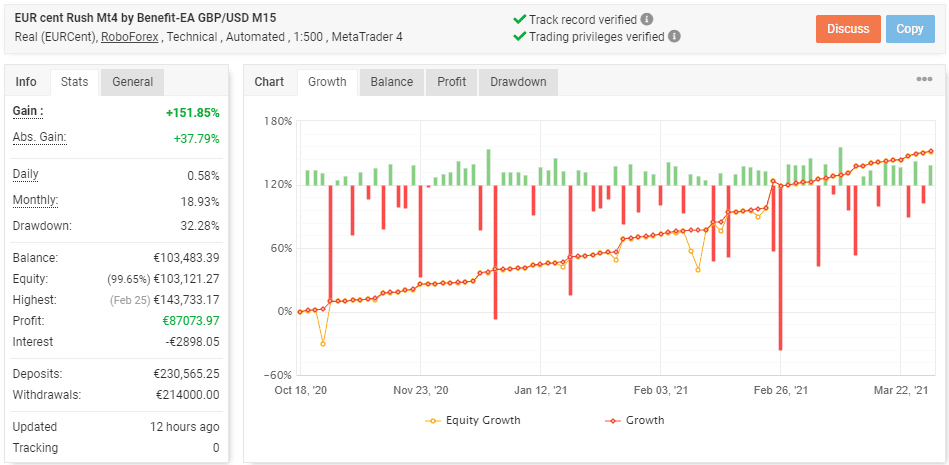Viewport: 949px width, 465px height.
Task: Show the Balance chart tab
Action: pyautogui.click(x=392, y=82)
